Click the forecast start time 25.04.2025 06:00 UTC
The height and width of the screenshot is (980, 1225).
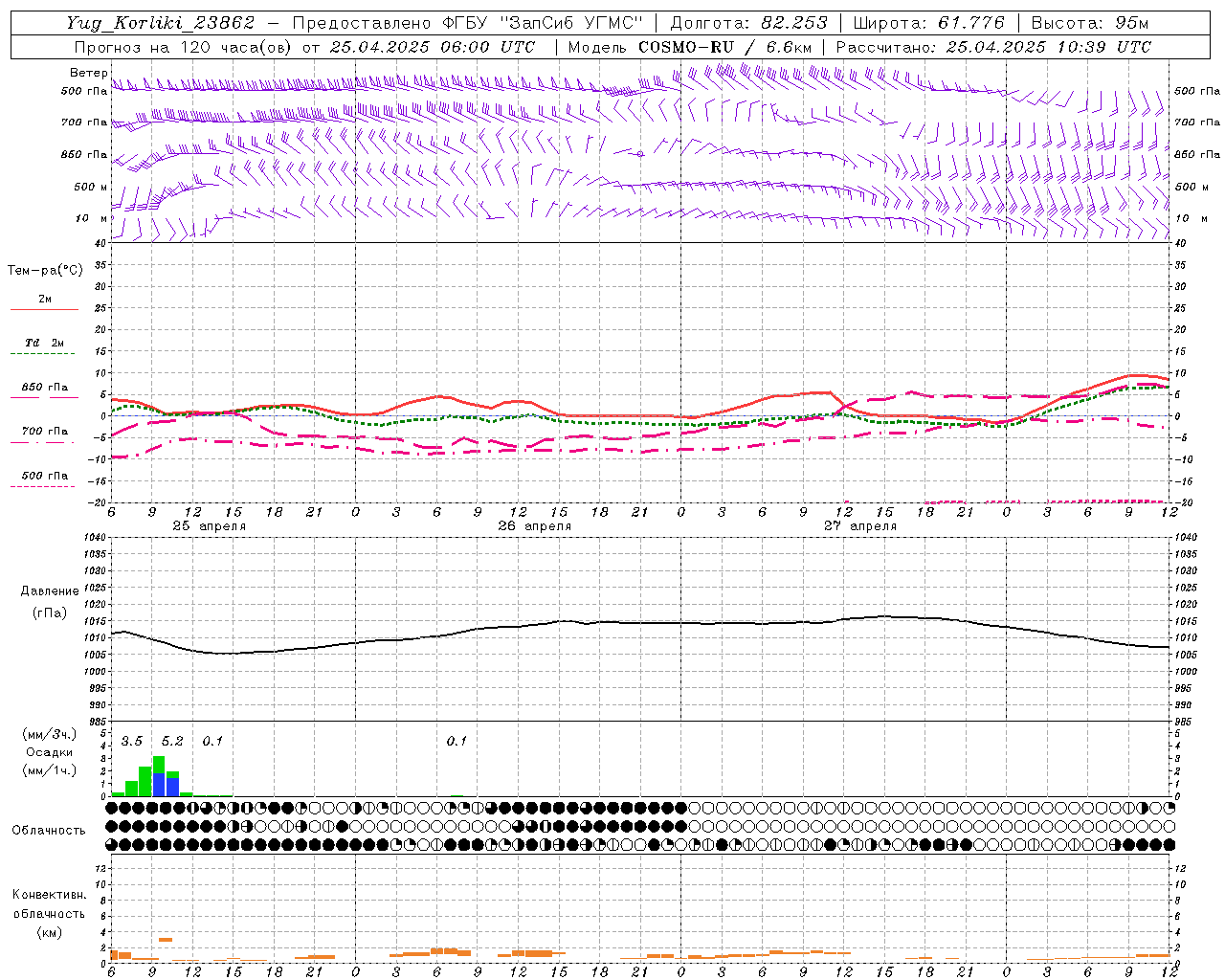[433, 47]
